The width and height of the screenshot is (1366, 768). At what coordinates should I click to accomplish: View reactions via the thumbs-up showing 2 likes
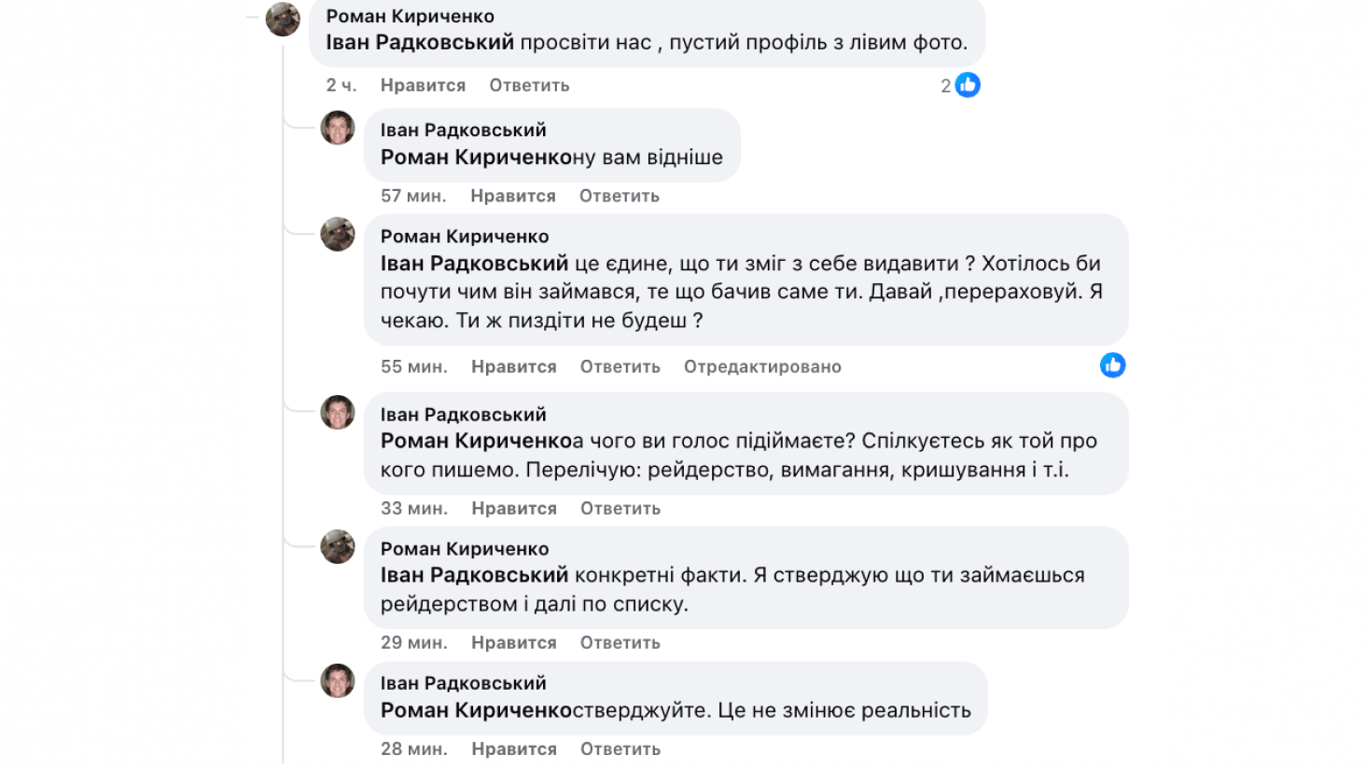click(966, 85)
